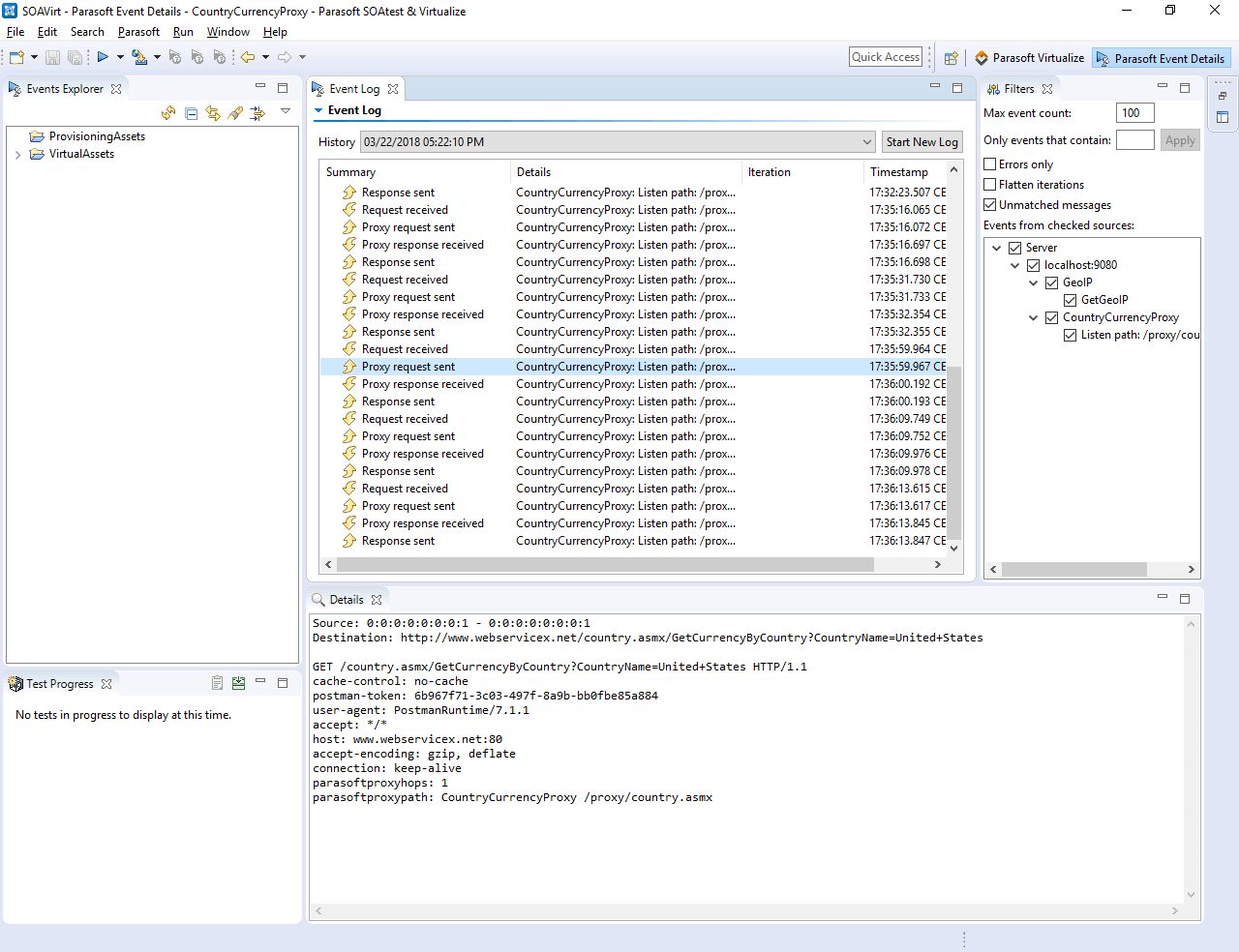Uncheck the Server source checkbox
The image size is (1239, 952).
coord(1015,248)
